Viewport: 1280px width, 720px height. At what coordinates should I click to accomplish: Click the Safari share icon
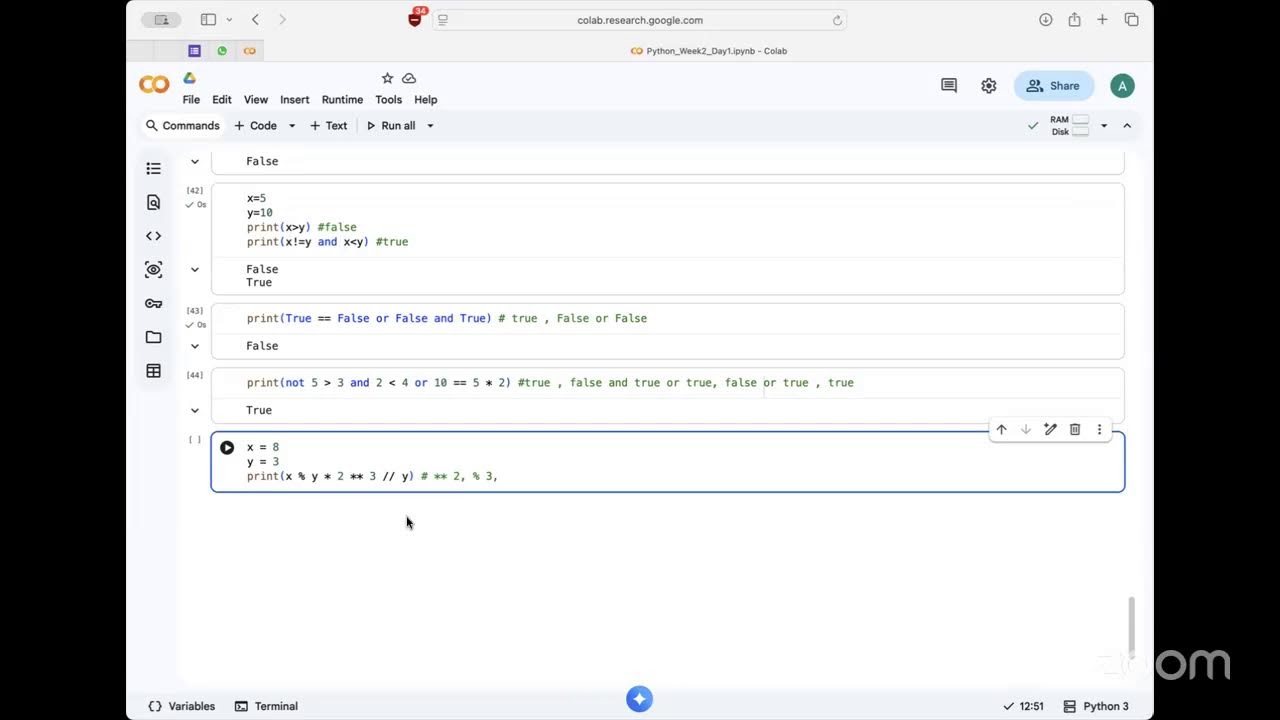coord(1074,20)
